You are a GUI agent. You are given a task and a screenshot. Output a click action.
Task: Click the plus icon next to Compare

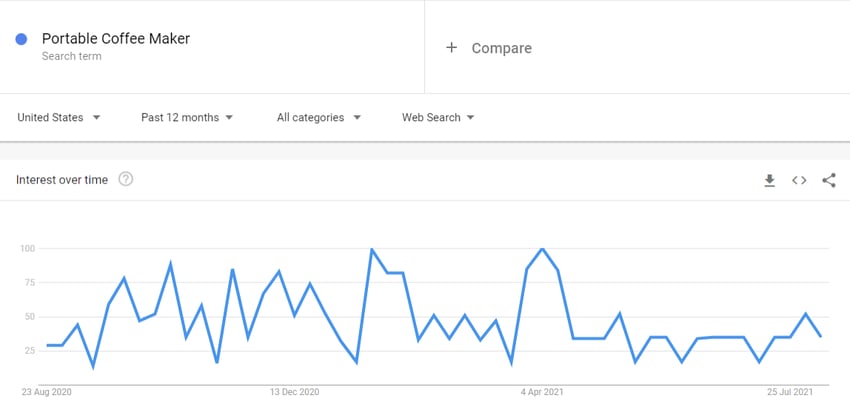[451, 48]
